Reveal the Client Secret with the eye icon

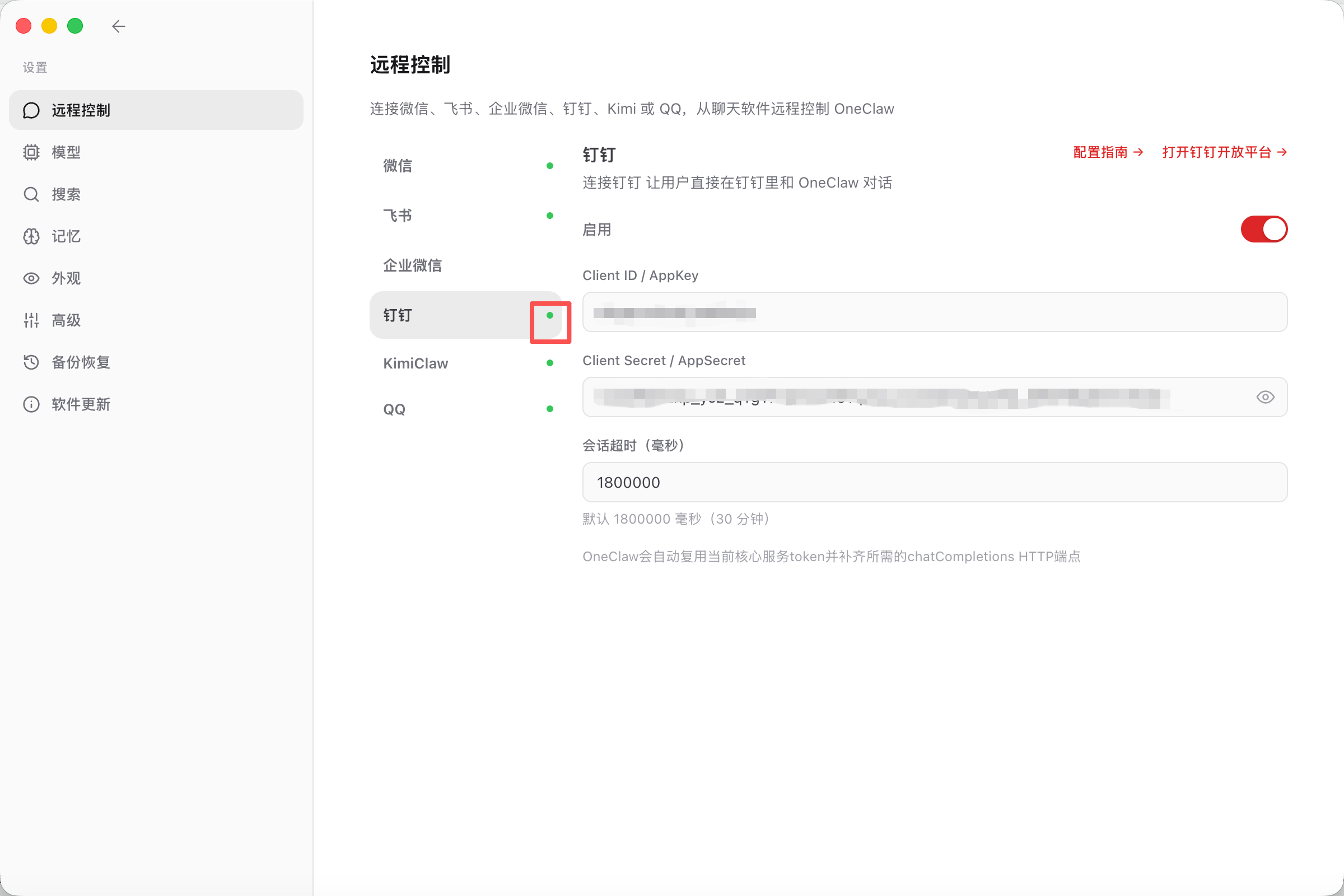[x=1265, y=396]
